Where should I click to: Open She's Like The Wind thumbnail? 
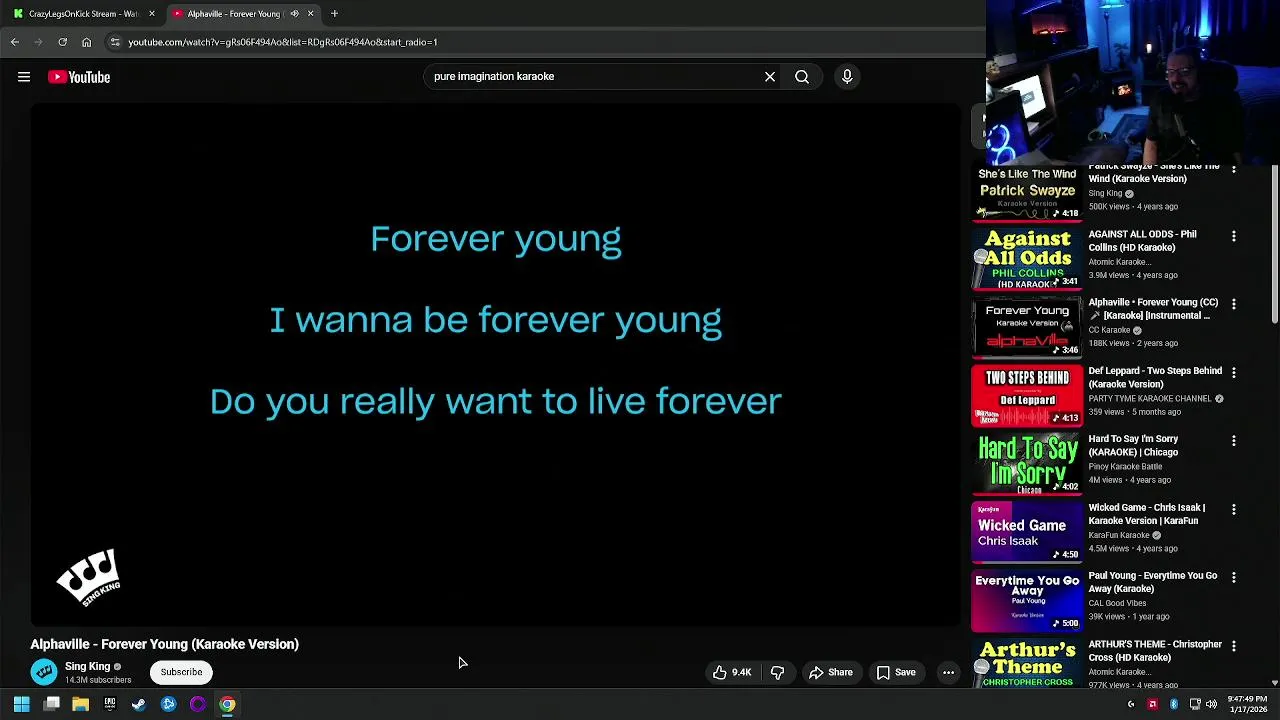pos(1027,192)
